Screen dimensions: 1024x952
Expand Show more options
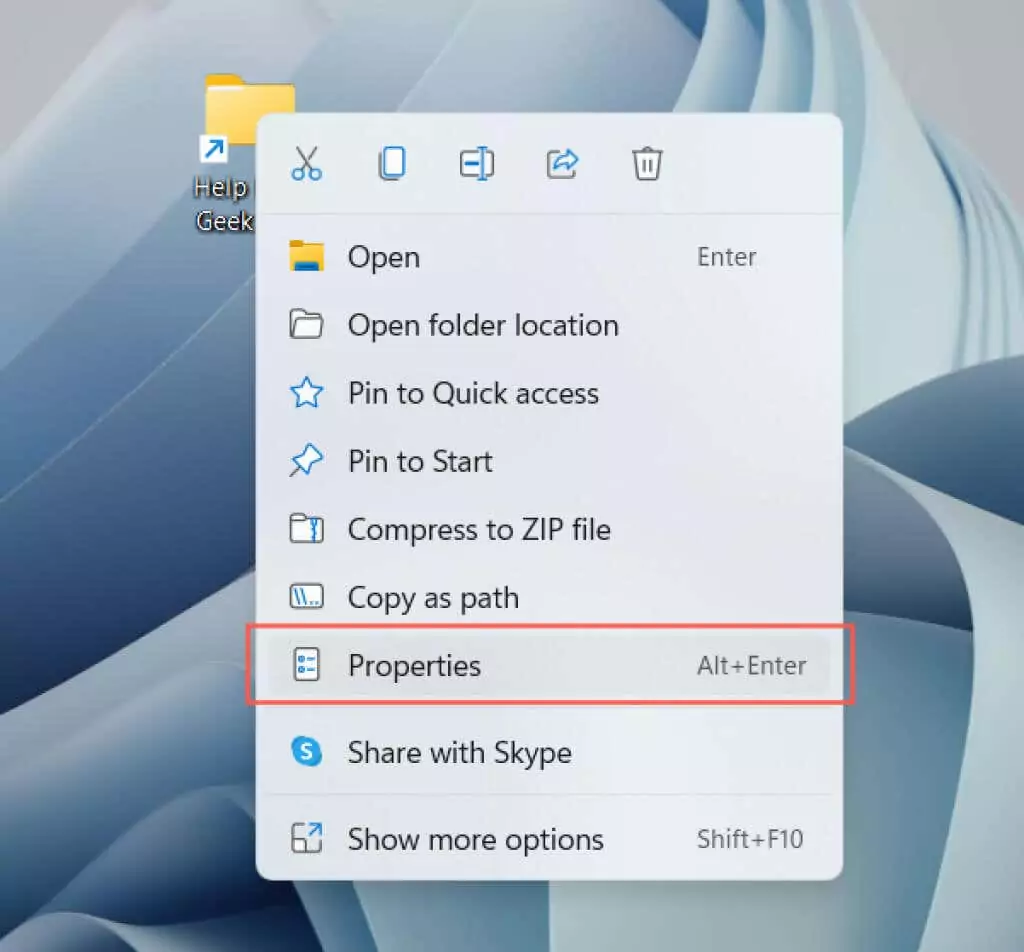coord(475,839)
